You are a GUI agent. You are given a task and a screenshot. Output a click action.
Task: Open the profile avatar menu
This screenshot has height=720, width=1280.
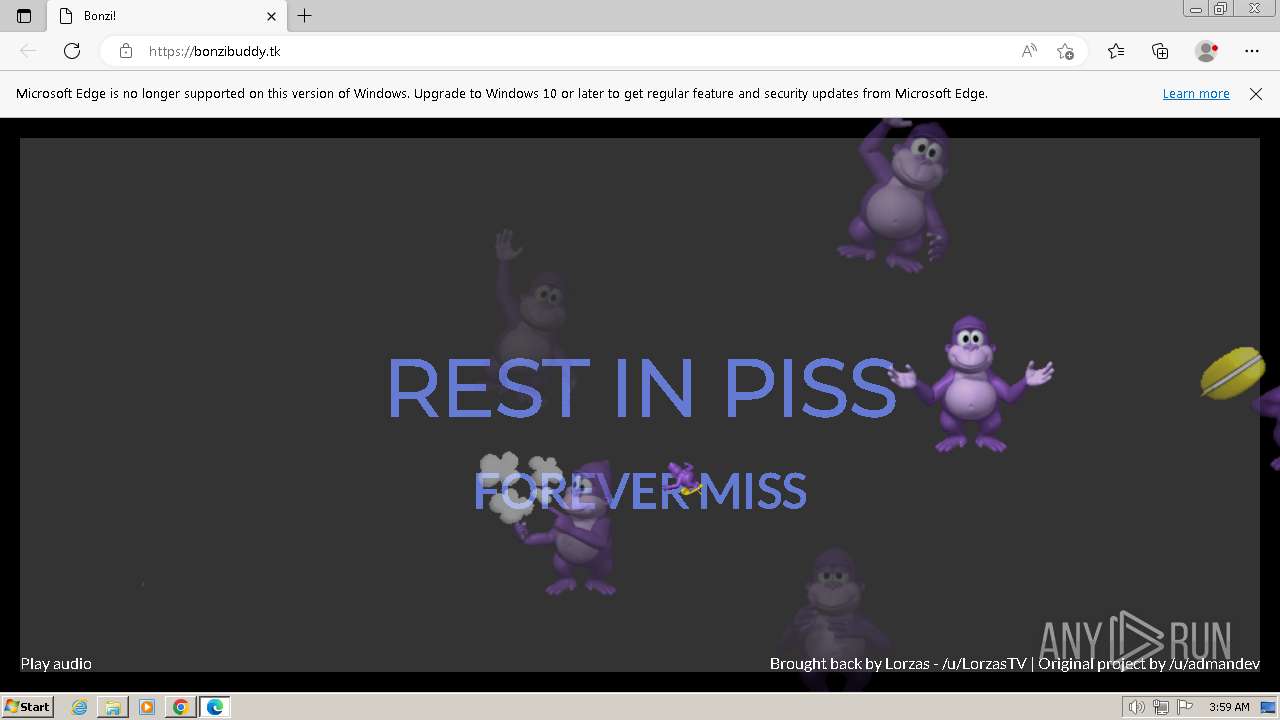[x=1206, y=51]
